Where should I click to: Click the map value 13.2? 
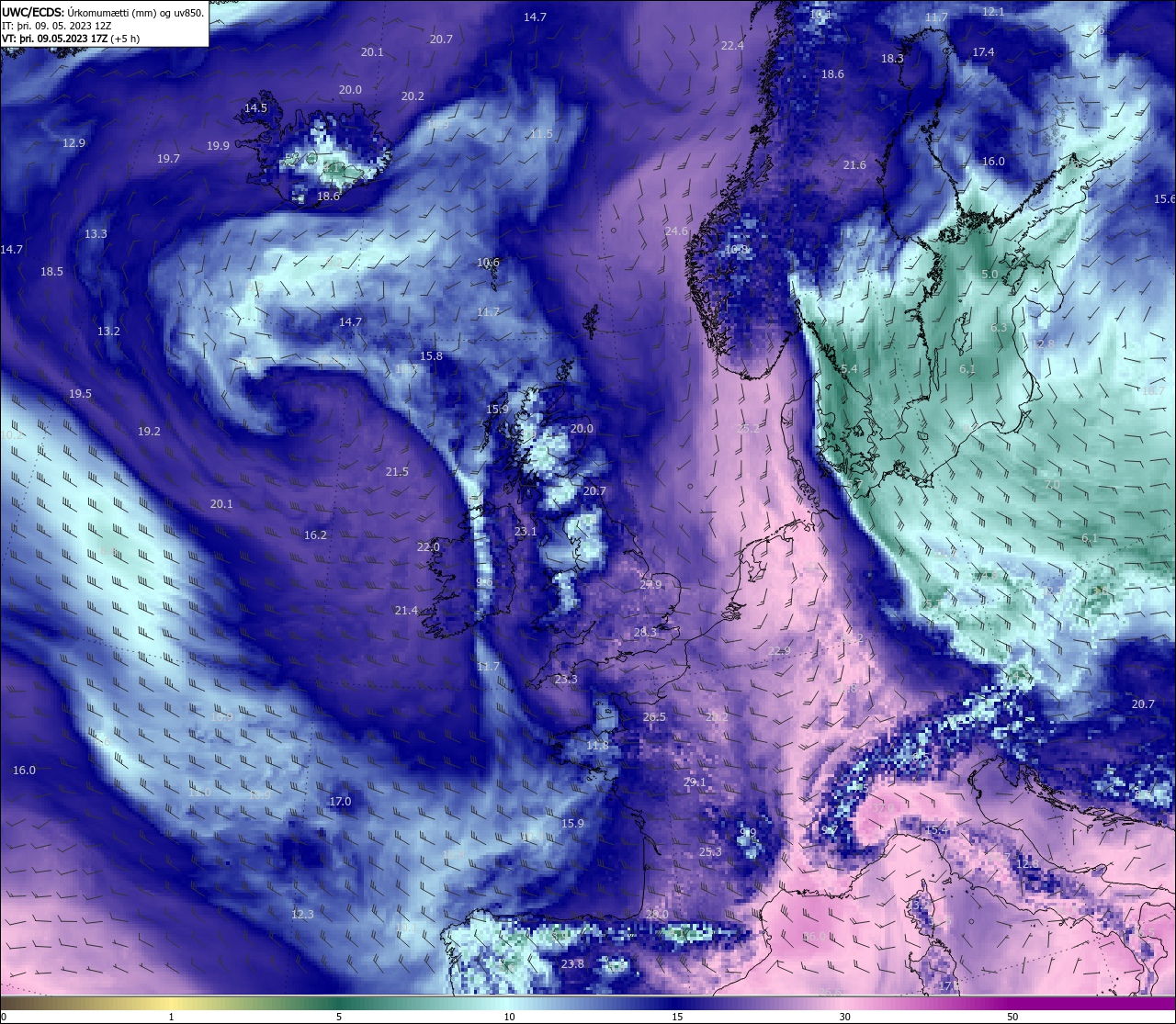[108, 332]
